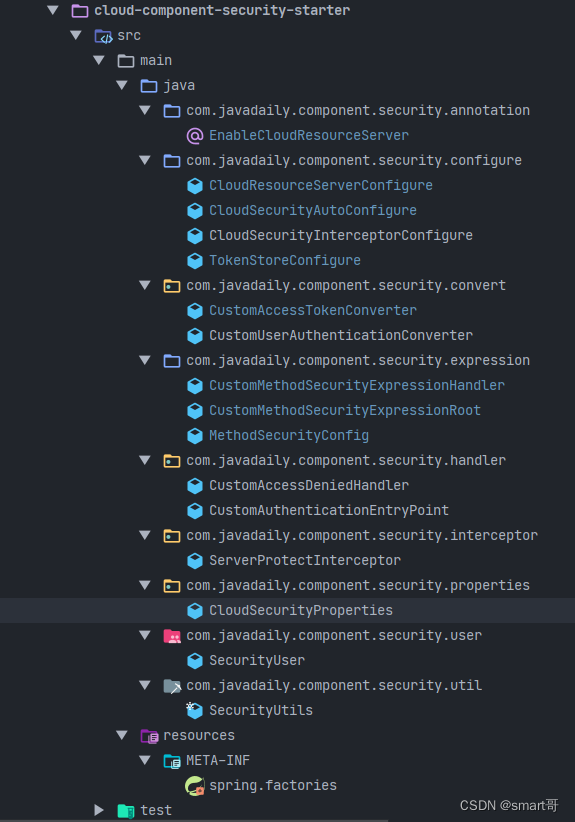575x822 pixels.
Task: Open SecurityUser class
Action: click(x=257, y=661)
